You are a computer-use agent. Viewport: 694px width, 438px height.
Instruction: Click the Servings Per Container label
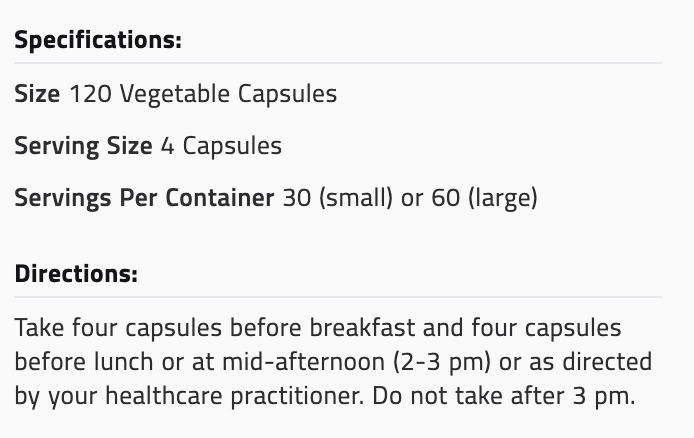(144, 197)
